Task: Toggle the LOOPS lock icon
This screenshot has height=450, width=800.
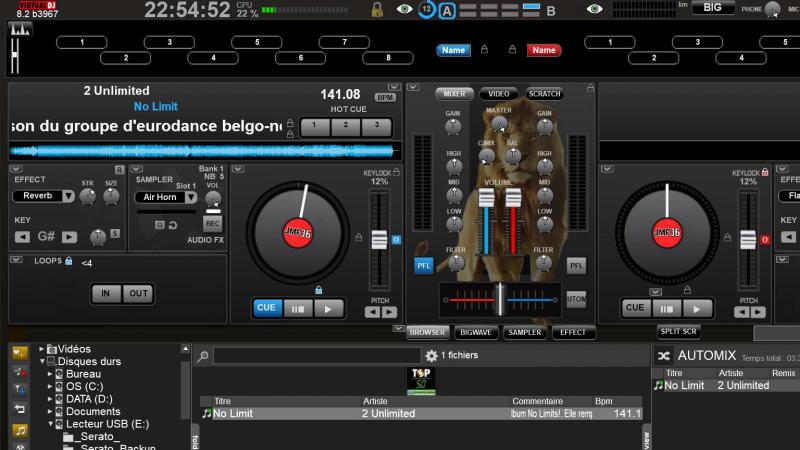Action: (x=68, y=261)
